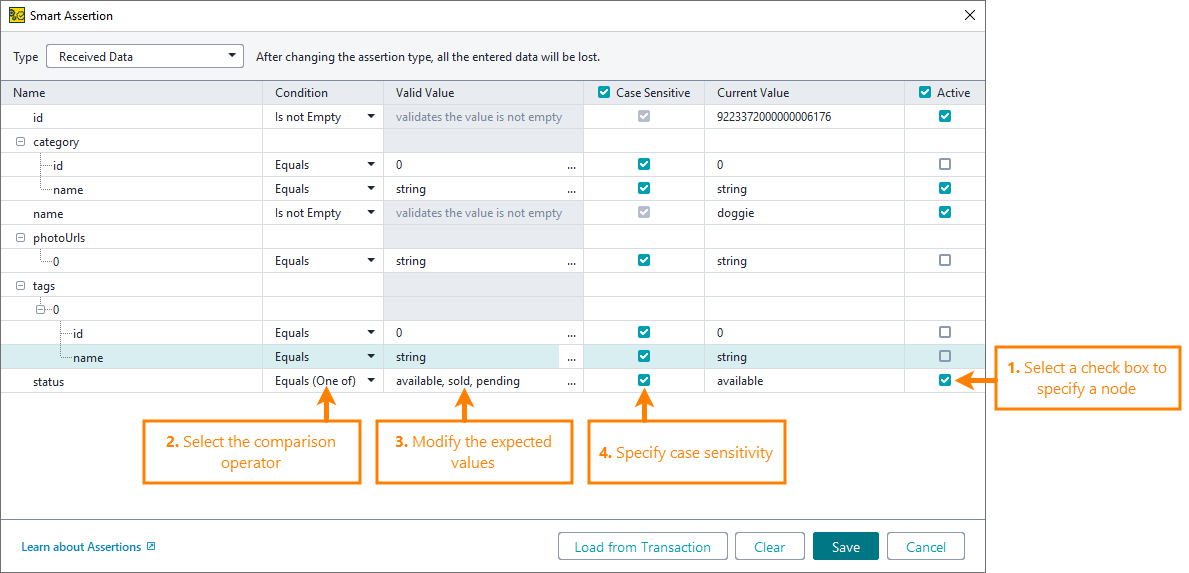Enable Active for tags 0 id row
Image resolution: width=1189 pixels, height=573 pixels.
click(x=944, y=332)
